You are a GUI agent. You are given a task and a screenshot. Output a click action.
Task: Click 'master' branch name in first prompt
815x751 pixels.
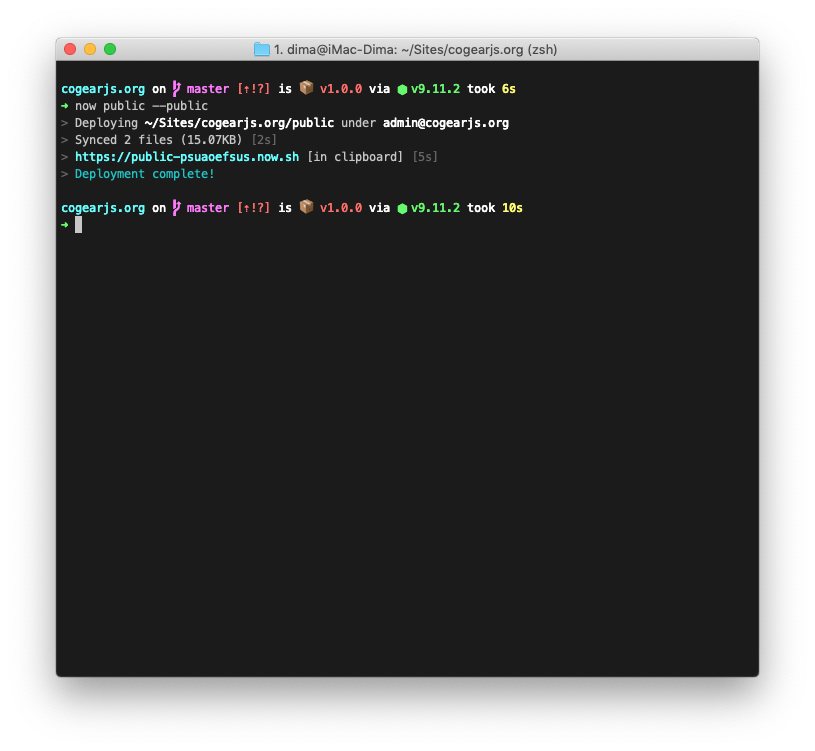208,89
